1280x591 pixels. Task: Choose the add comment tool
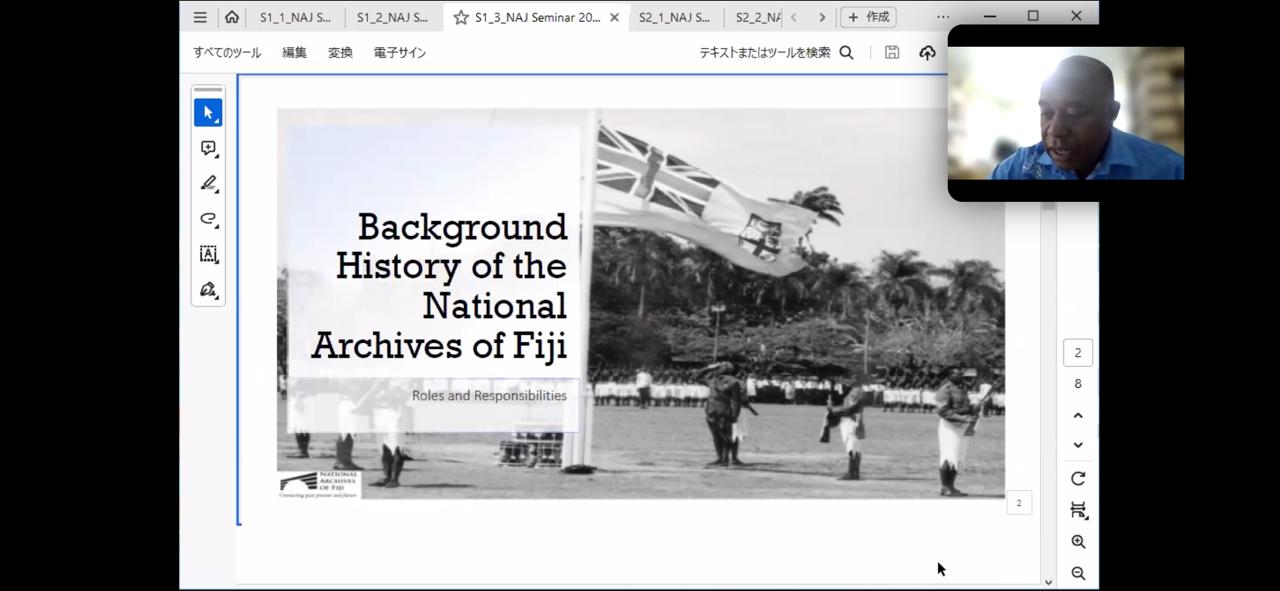coord(208,148)
